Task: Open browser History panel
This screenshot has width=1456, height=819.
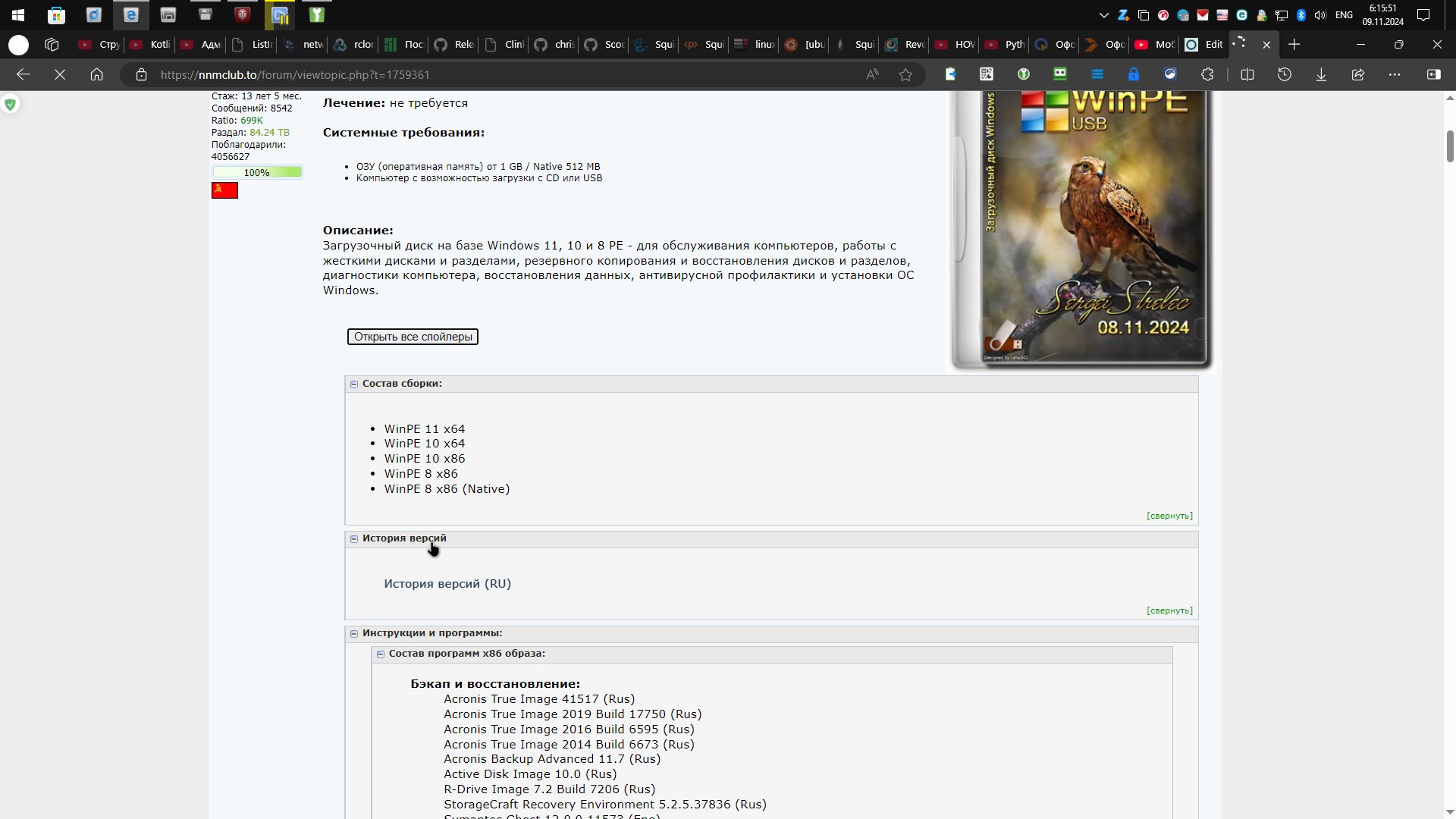Action: click(x=1284, y=74)
